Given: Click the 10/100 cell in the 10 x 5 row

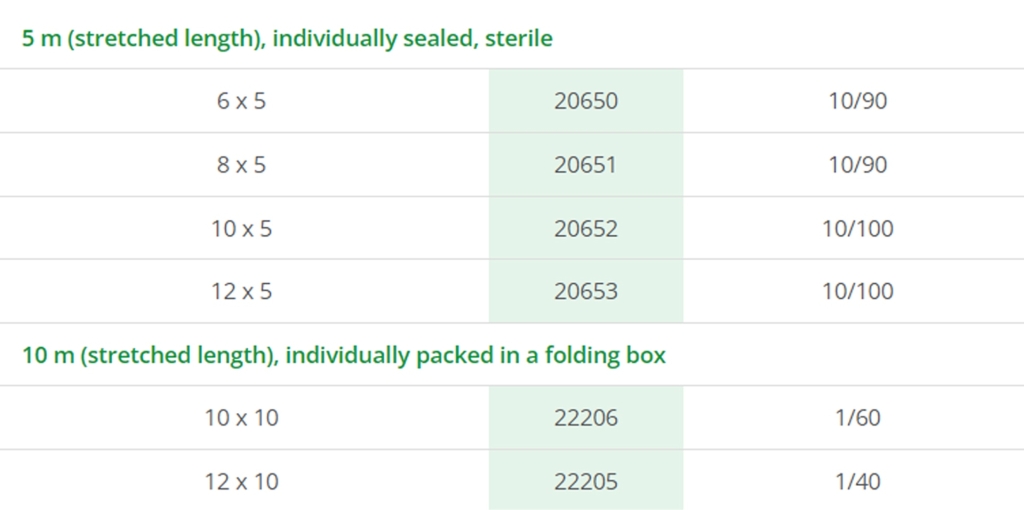Looking at the screenshot, I should (857, 229).
